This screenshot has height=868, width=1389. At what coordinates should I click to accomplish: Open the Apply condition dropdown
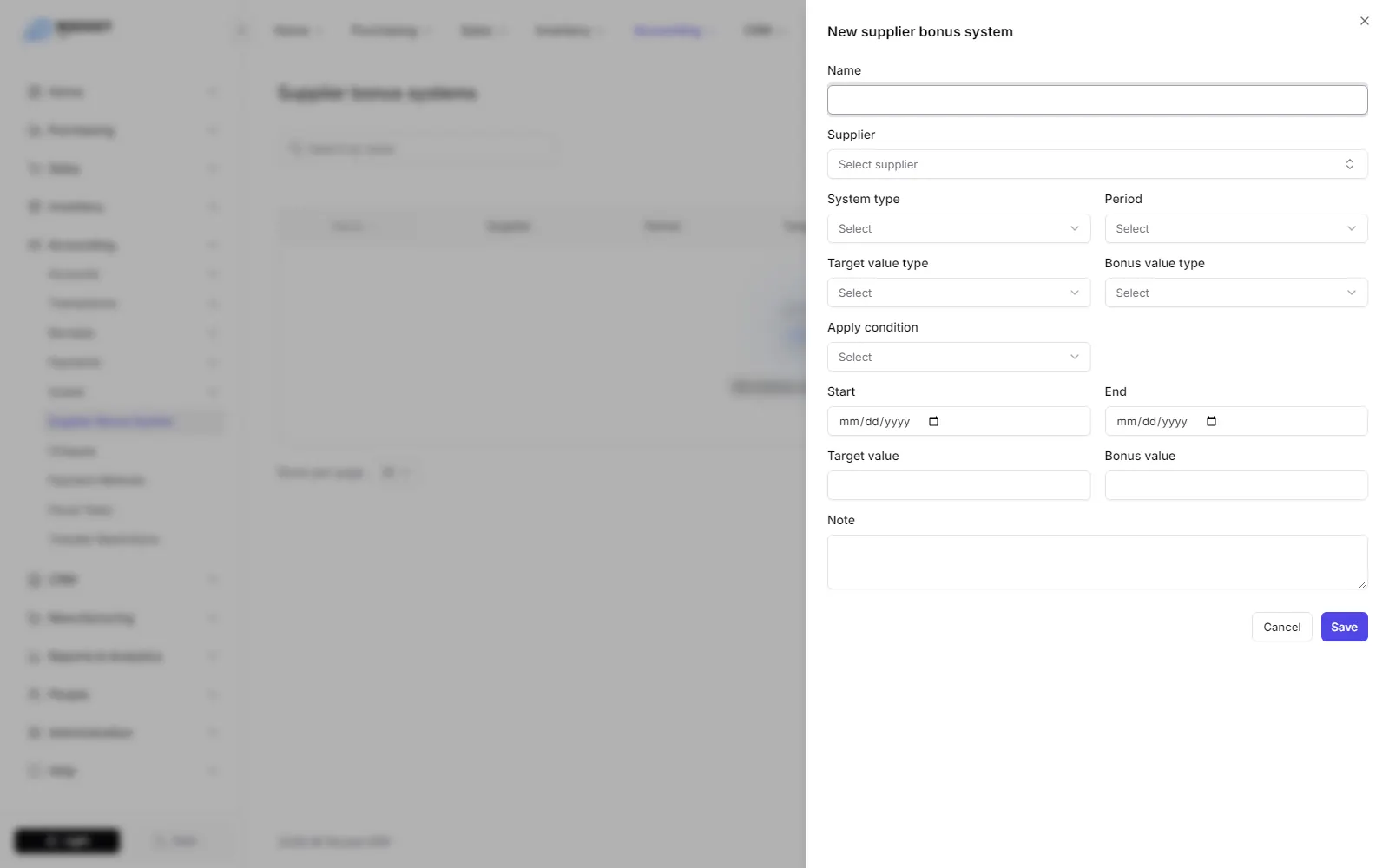pyautogui.click(x=958, y=357)
